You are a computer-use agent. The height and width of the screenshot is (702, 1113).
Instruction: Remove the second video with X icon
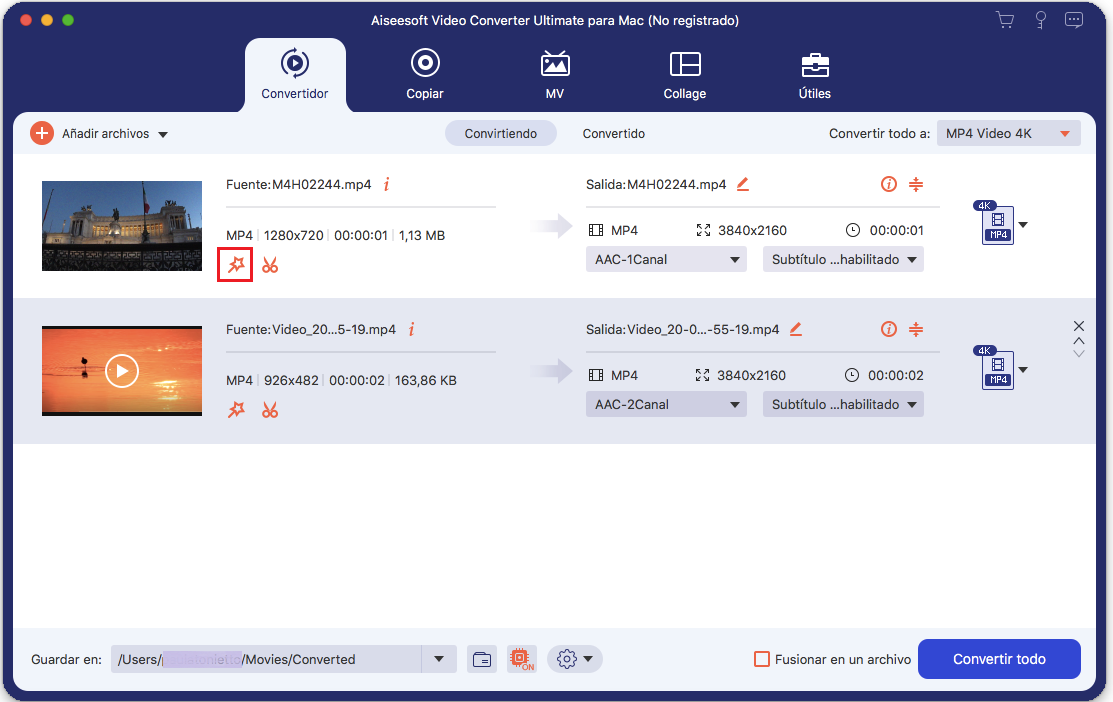coord(1079,326)
